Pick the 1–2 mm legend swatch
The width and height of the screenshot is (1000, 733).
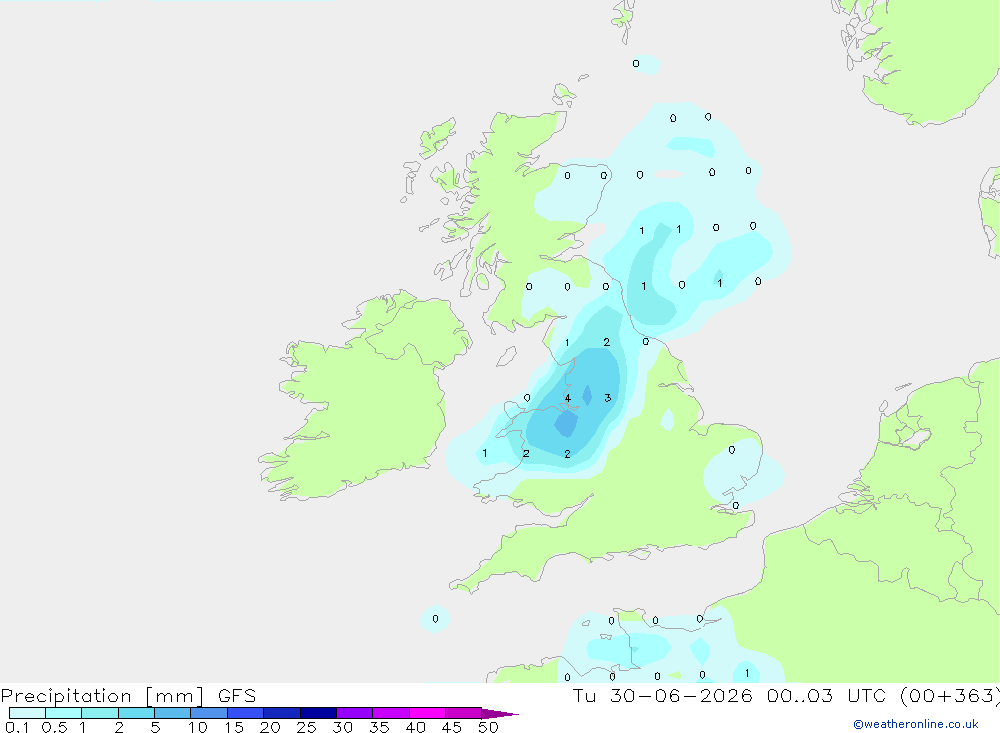click(x=100, y=713)
